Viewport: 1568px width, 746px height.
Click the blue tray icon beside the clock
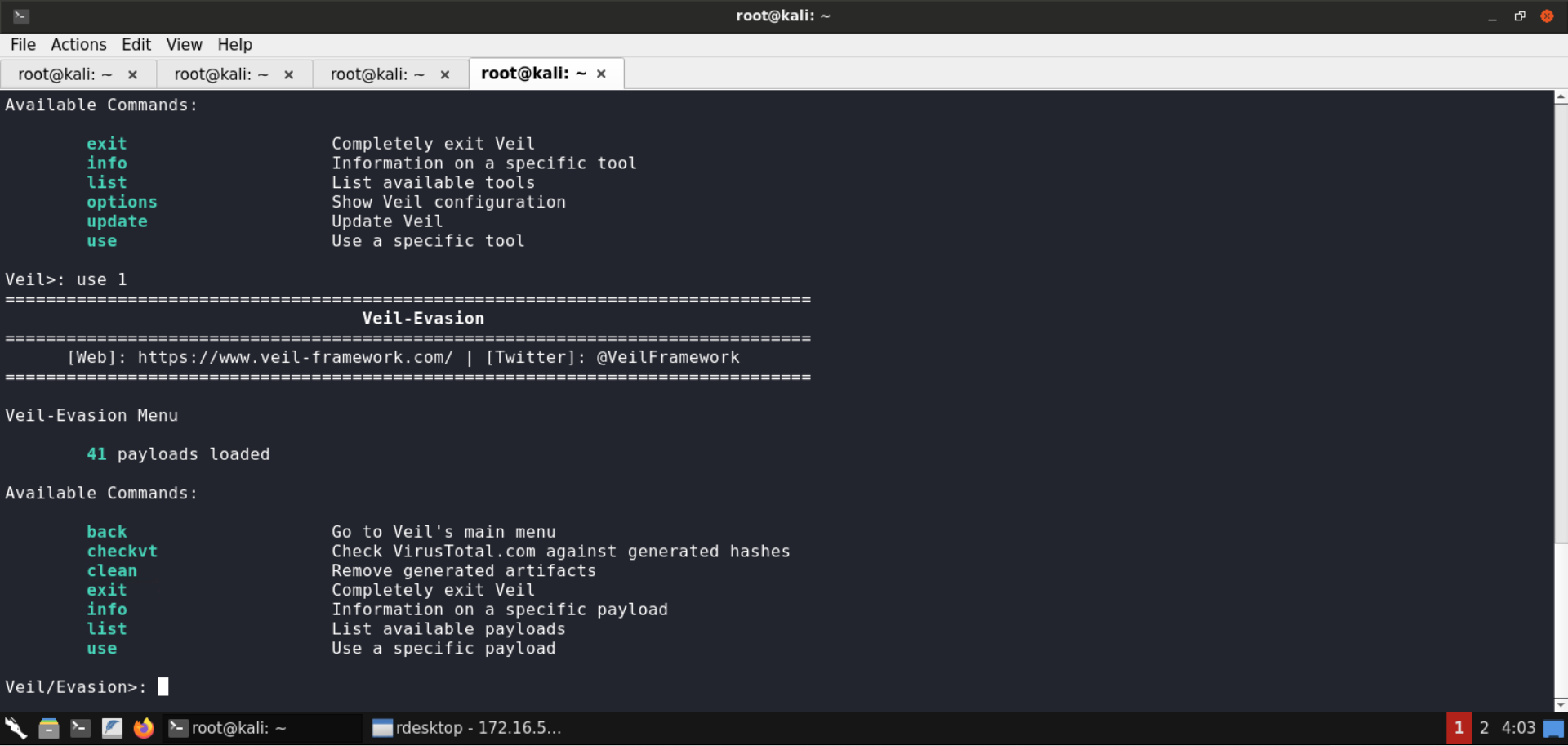pos(1553,728)
